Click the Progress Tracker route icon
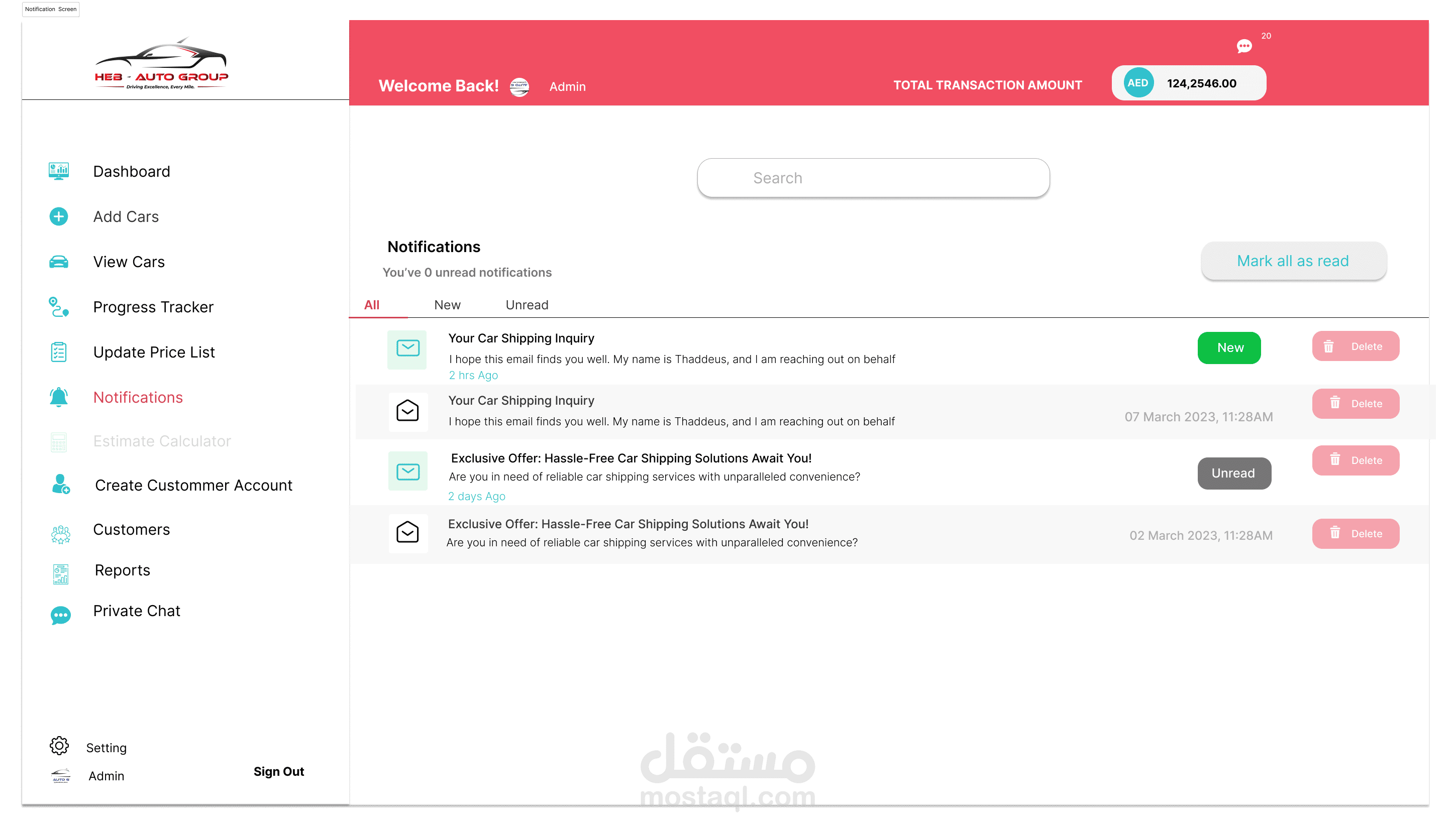This screenshot has height=829, width=1456. (x=59, y=307)
